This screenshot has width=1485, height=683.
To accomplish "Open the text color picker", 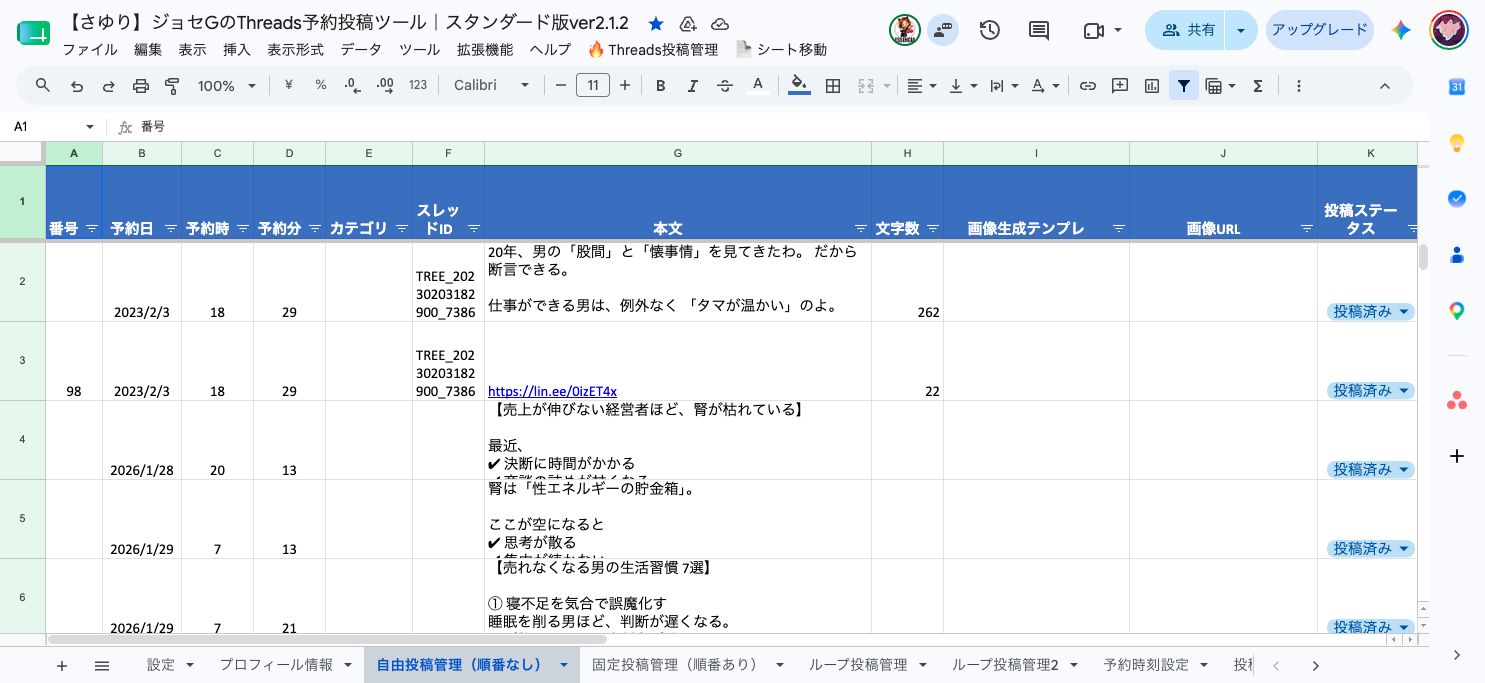I will click(758, 86).
